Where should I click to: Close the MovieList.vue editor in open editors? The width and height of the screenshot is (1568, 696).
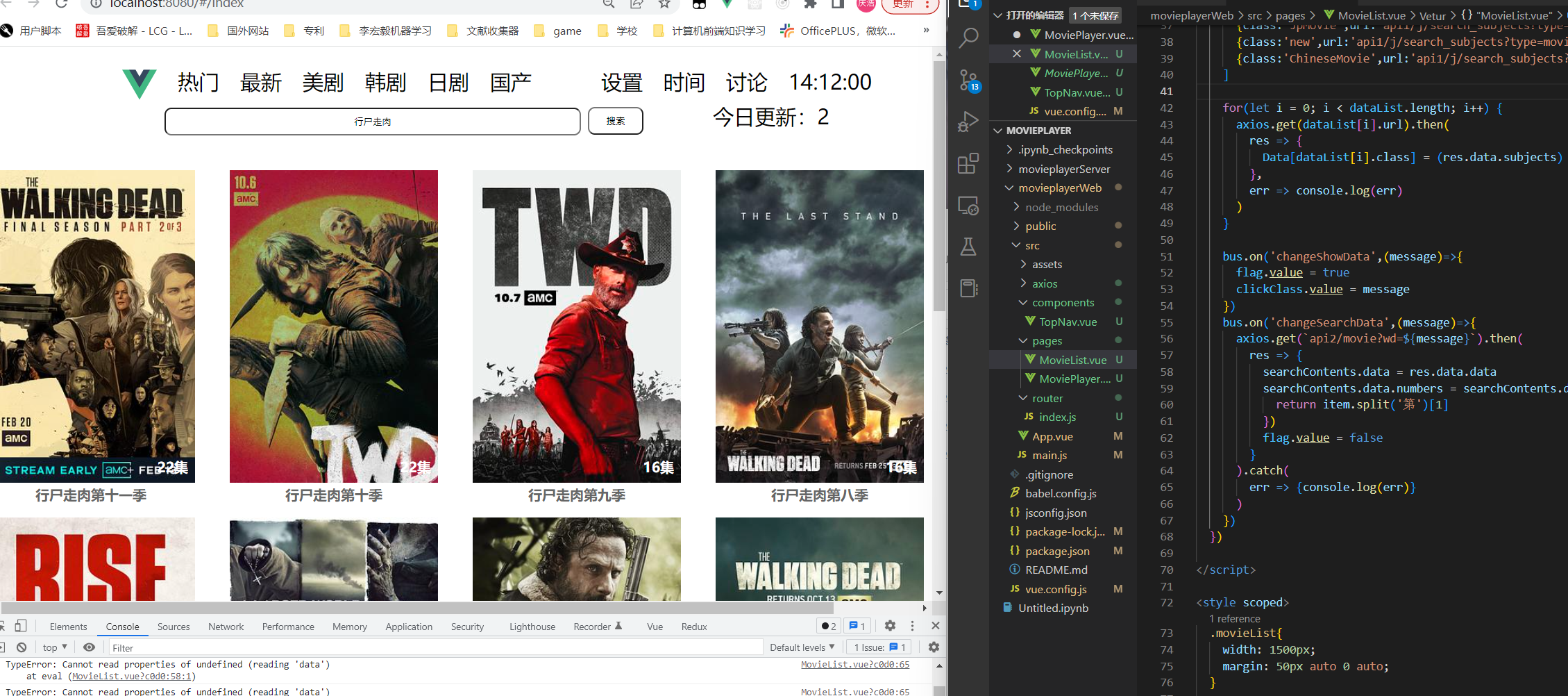[x=1016, y=53]
